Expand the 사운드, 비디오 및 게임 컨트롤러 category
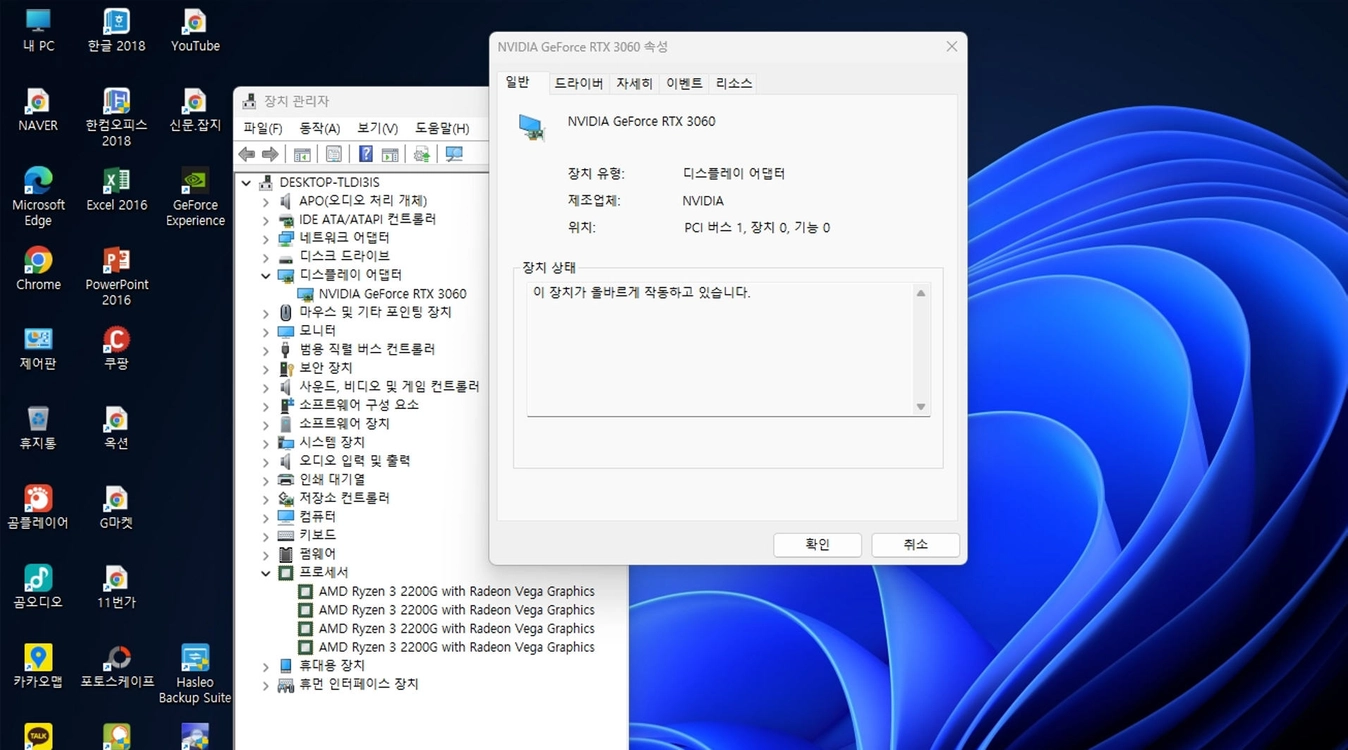Screen dimensions: 1348x750 click(x=266, y=387)
